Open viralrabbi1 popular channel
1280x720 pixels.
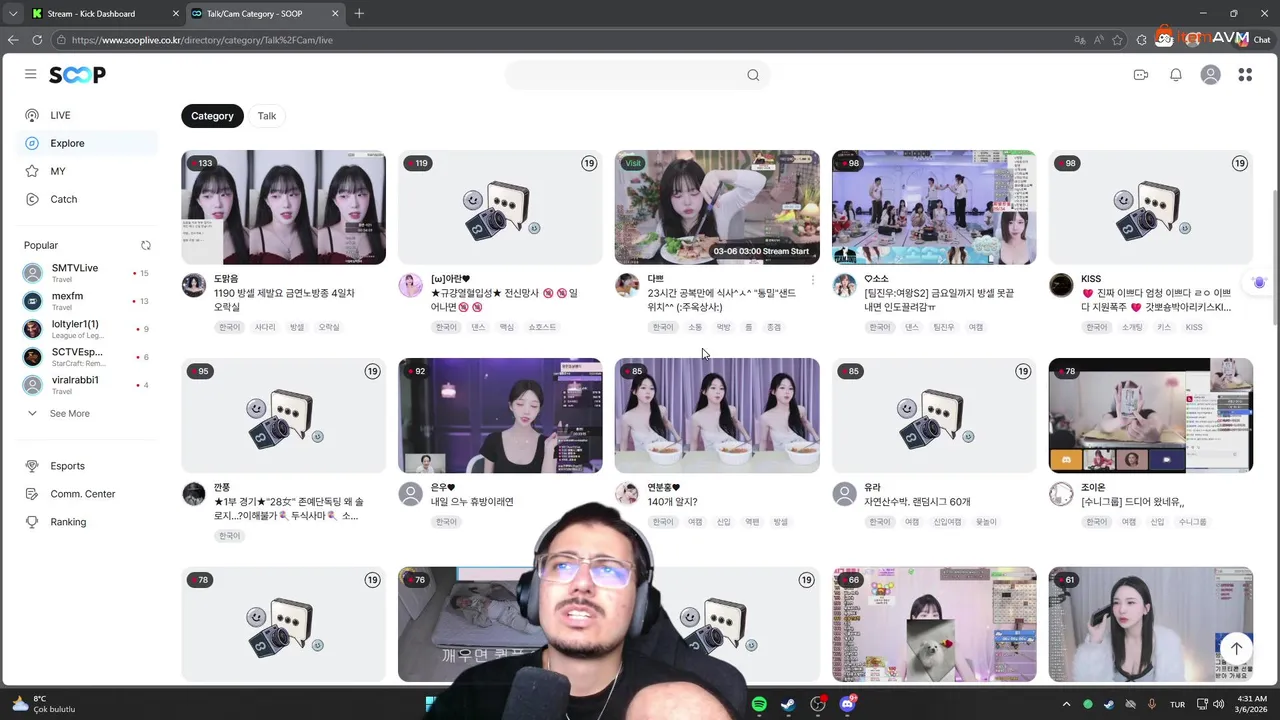coord(86,385)
